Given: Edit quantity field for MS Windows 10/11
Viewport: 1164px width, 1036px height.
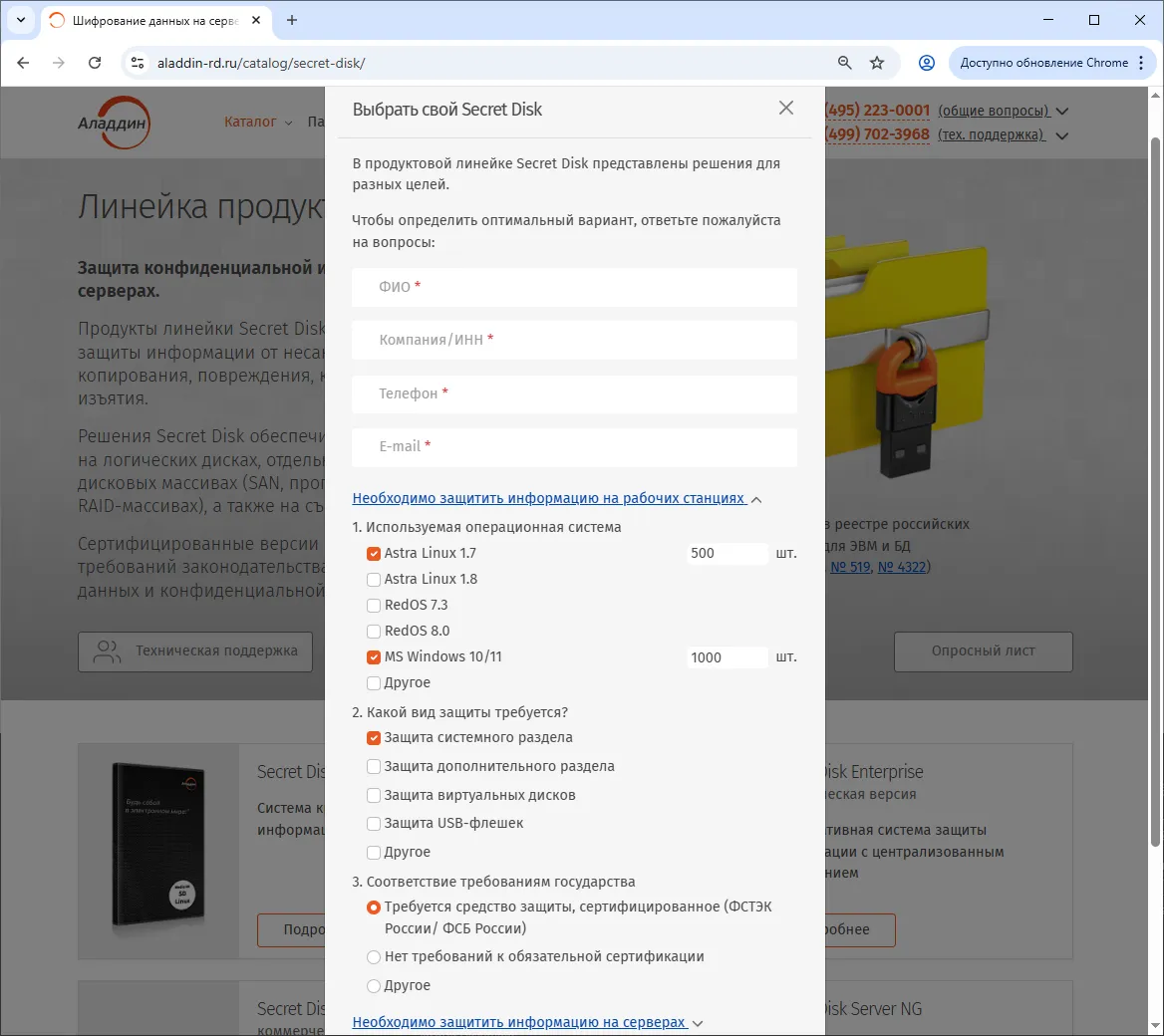Looking at the screenshot, I should click(x=727, y=657).
